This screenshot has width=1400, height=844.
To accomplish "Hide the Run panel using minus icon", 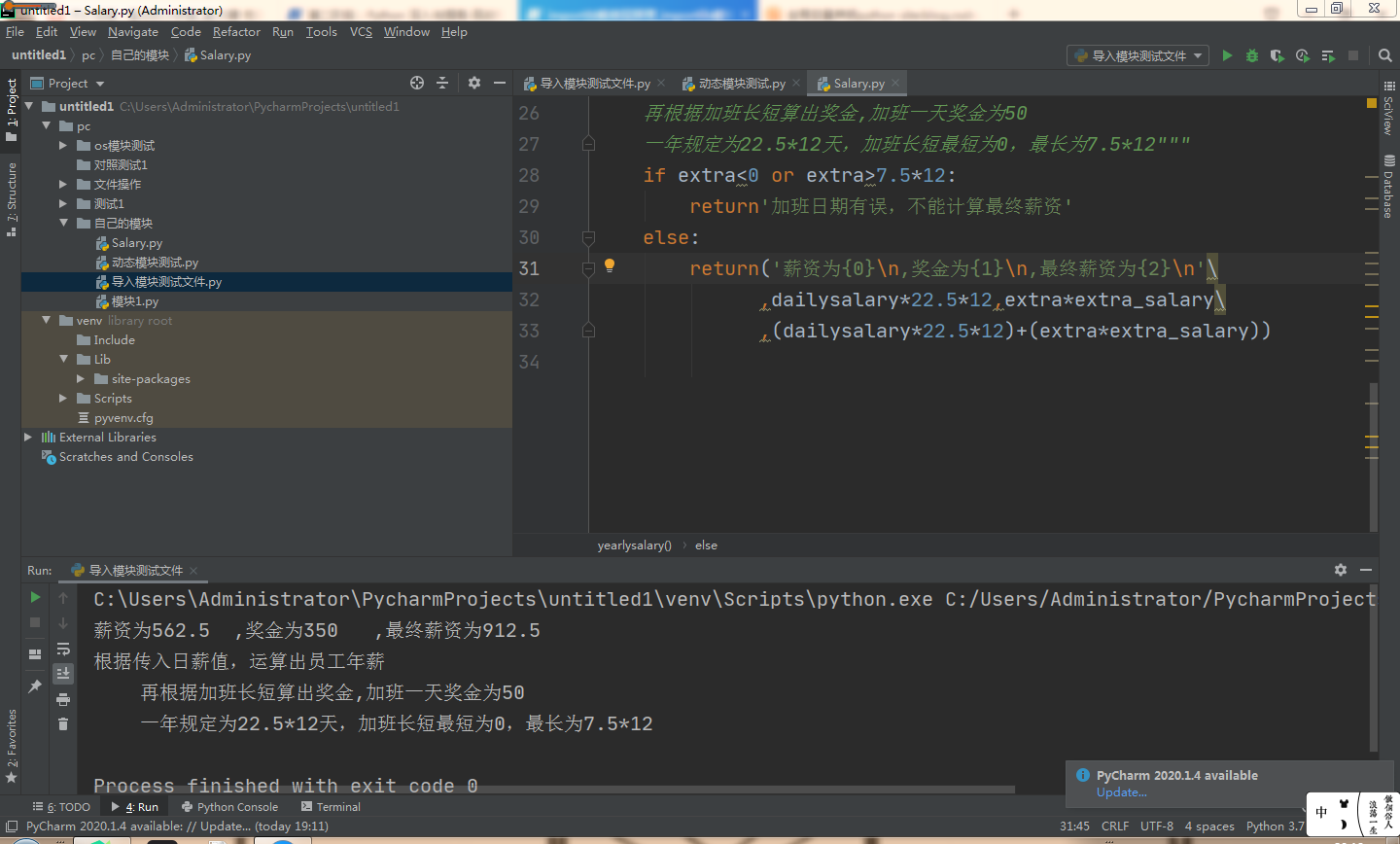I will pyautogui.click(x=1366, y=570).
